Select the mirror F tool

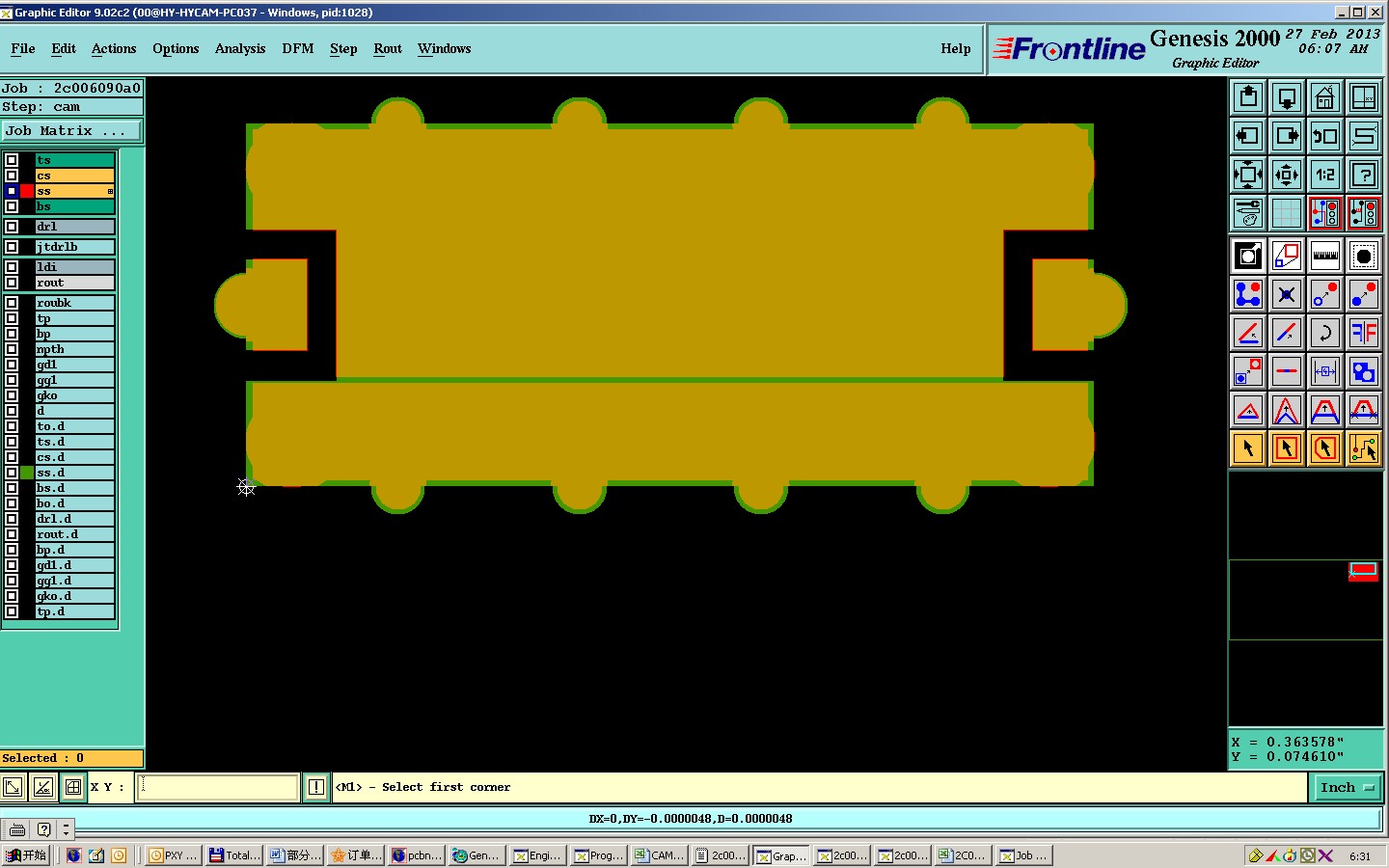pos(1364,333)
